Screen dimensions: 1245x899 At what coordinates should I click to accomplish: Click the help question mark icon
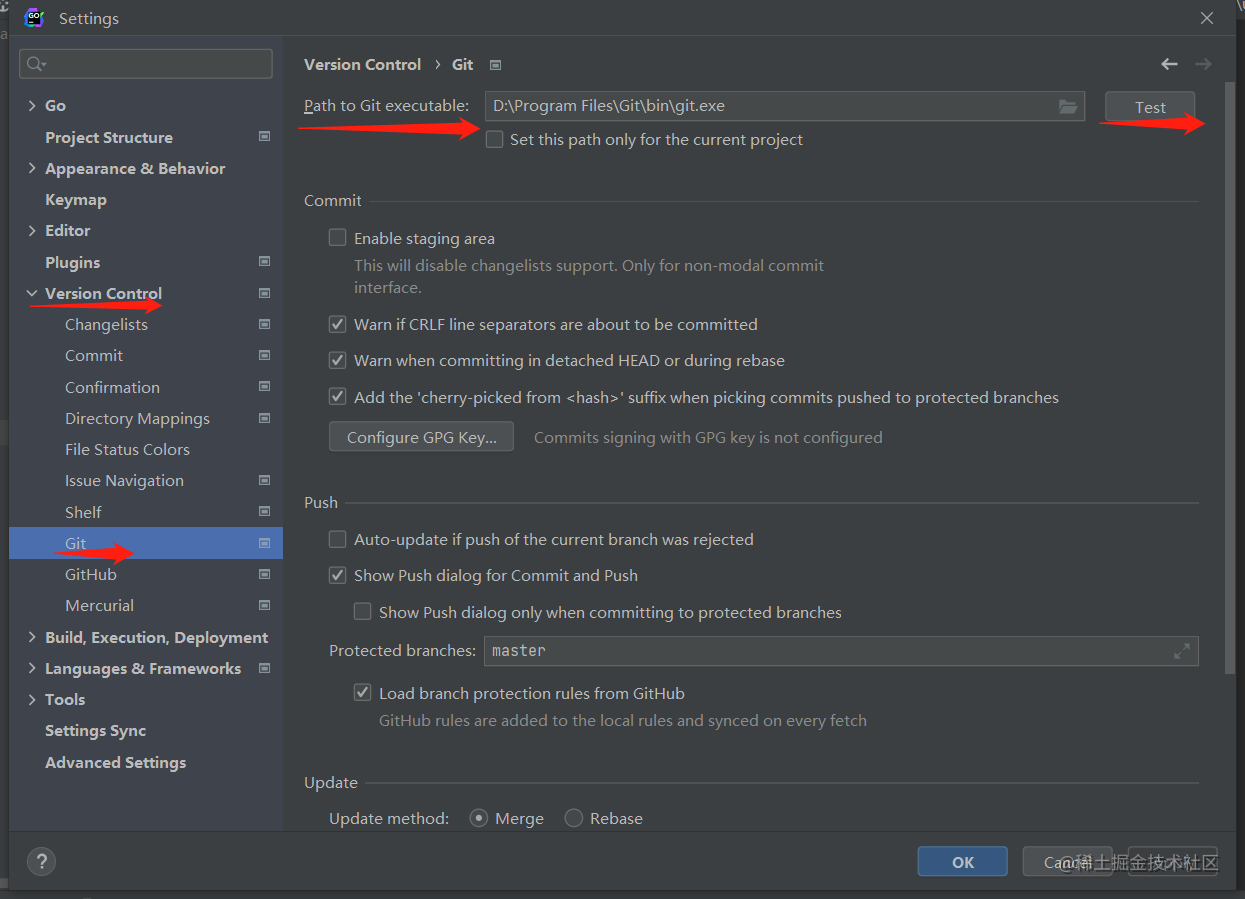click(41, 861)
